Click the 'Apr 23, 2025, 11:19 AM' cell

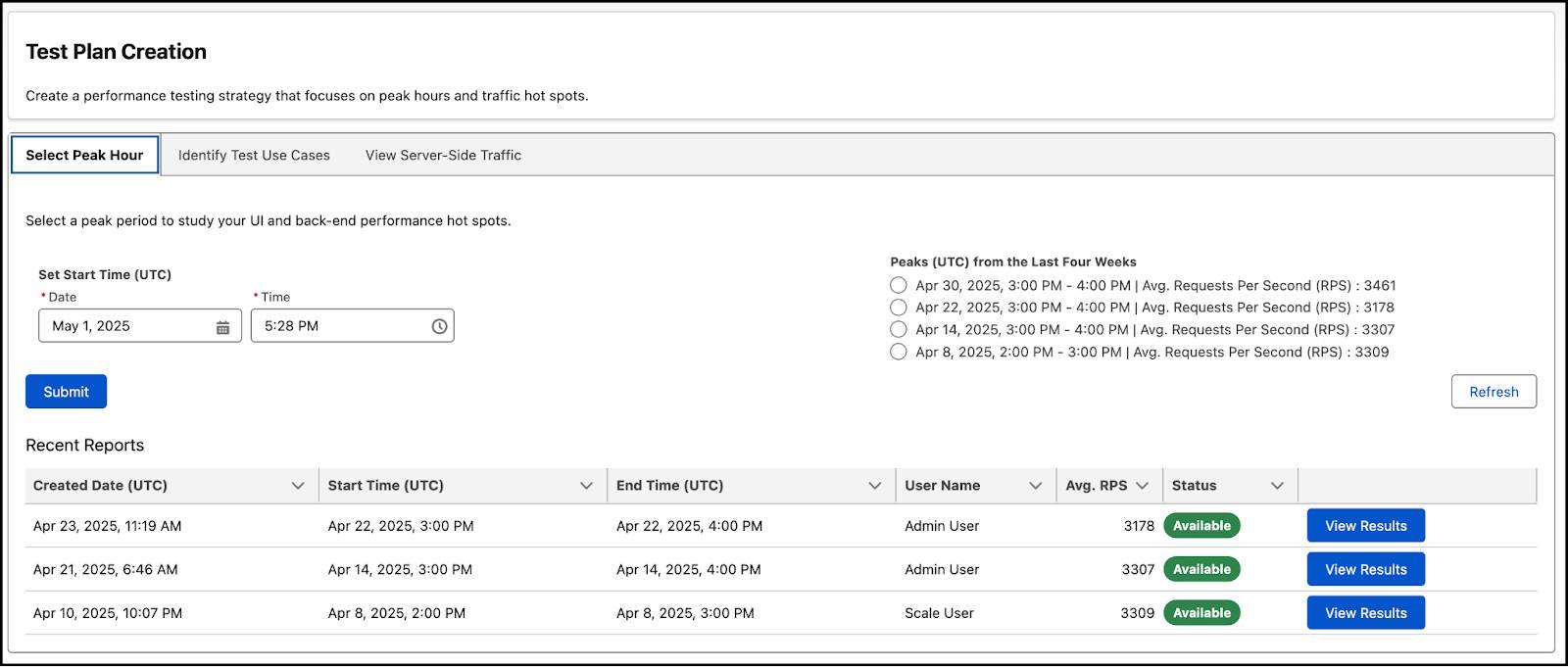[108, 526]
